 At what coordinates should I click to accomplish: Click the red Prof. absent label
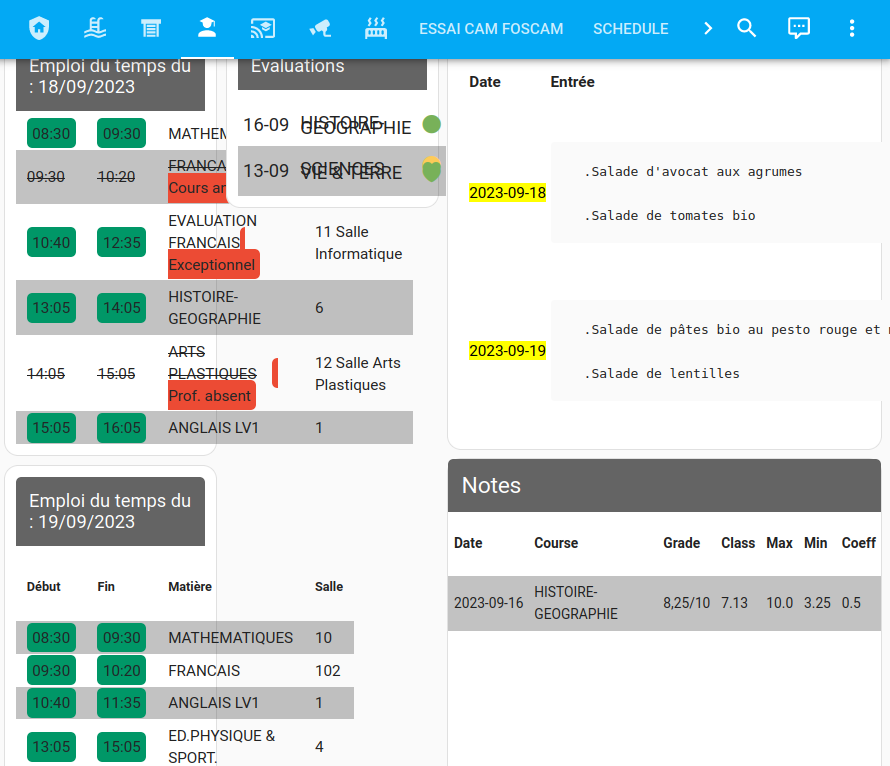(211, 396)
